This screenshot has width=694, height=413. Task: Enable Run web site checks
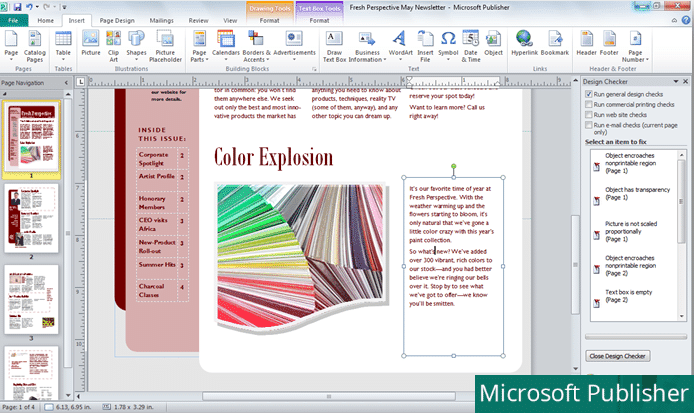(588, 115)
